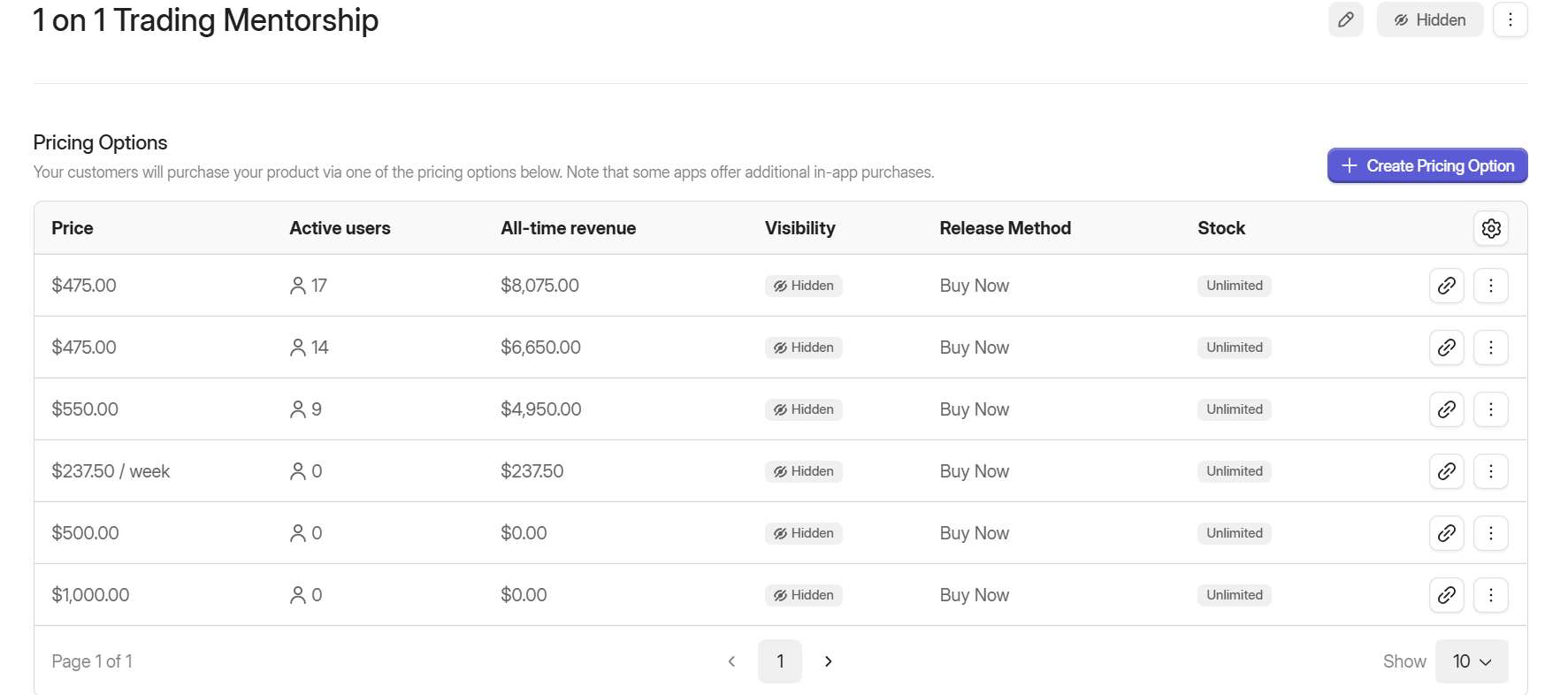The image size is (1568, 695).
Task: Copy link for the $237.50 / week option
Action: pos(1446,471)
